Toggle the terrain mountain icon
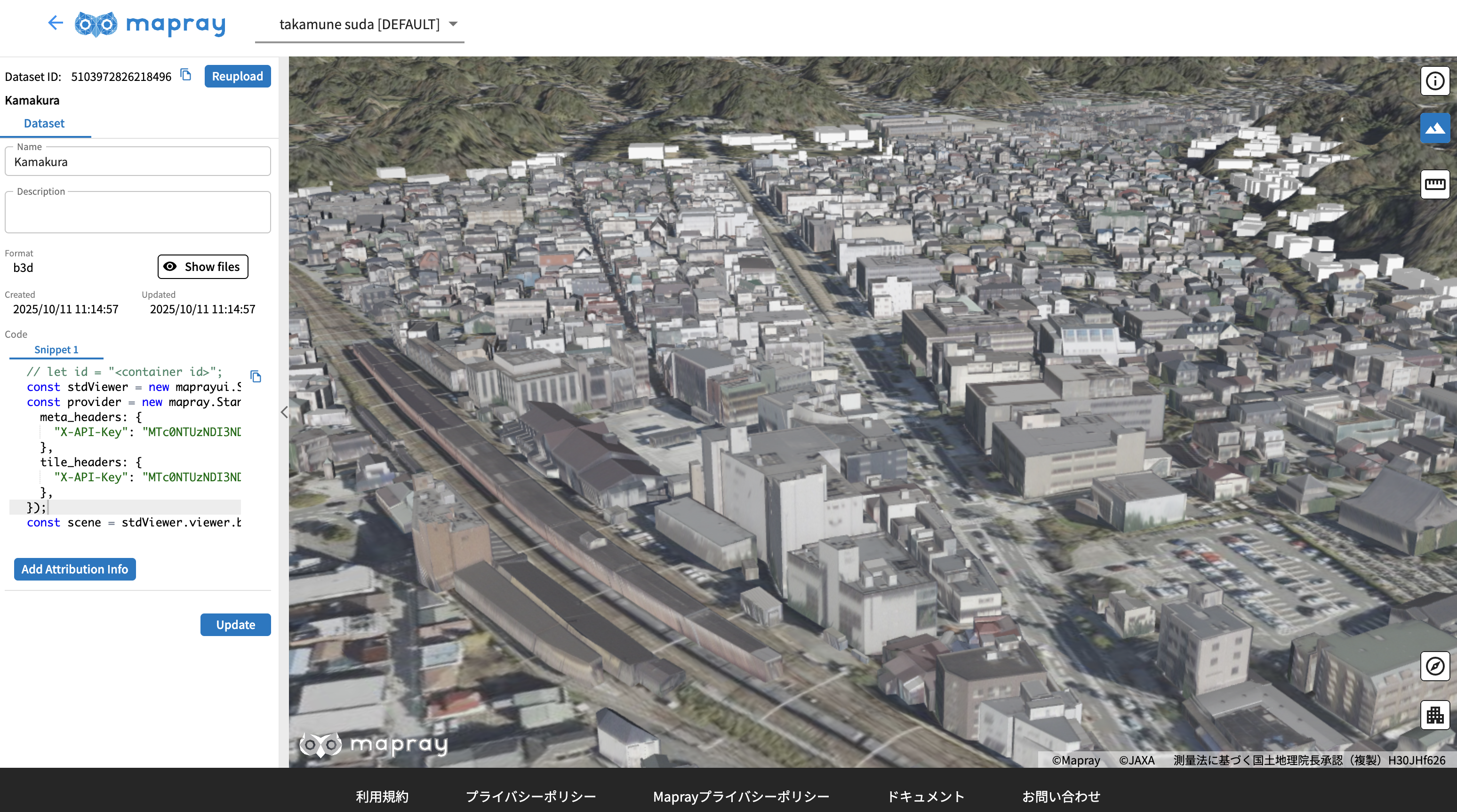The width and height of the screenshot is (1457, 812). [x=1434, y=128]
